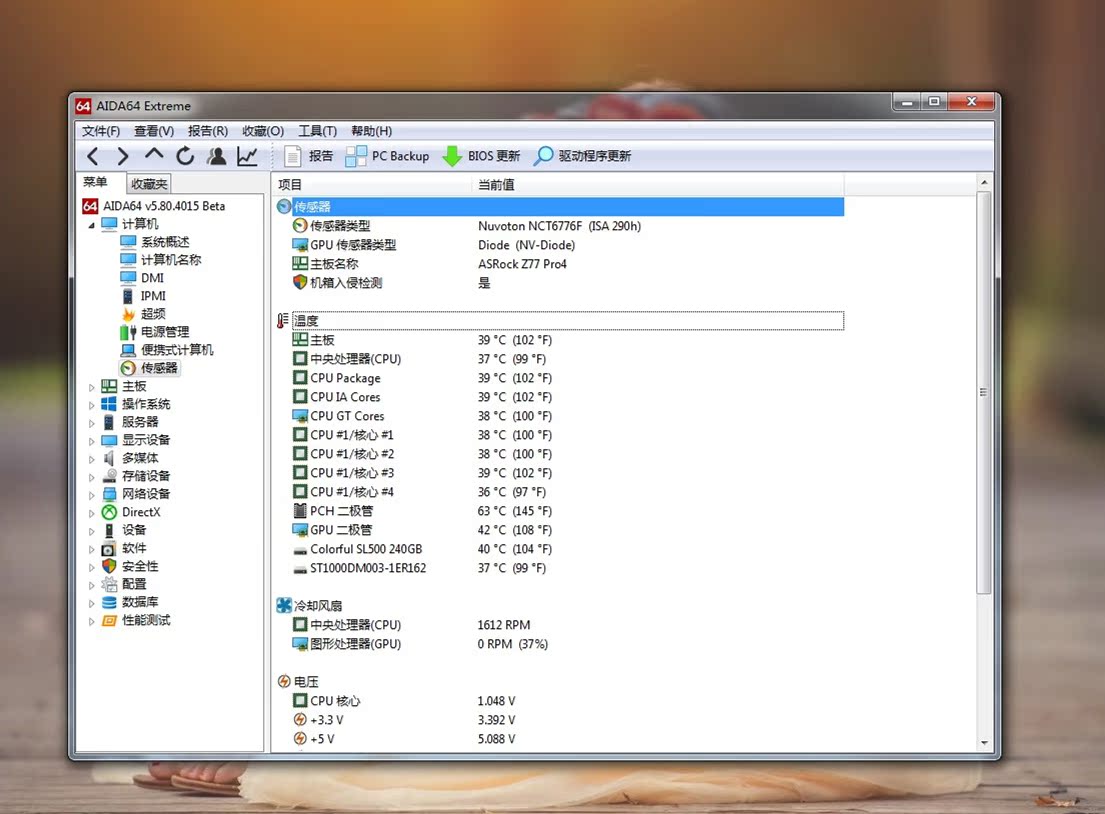
Task: Open the 工具(T) menu
Action: click(x=317, y=131)
